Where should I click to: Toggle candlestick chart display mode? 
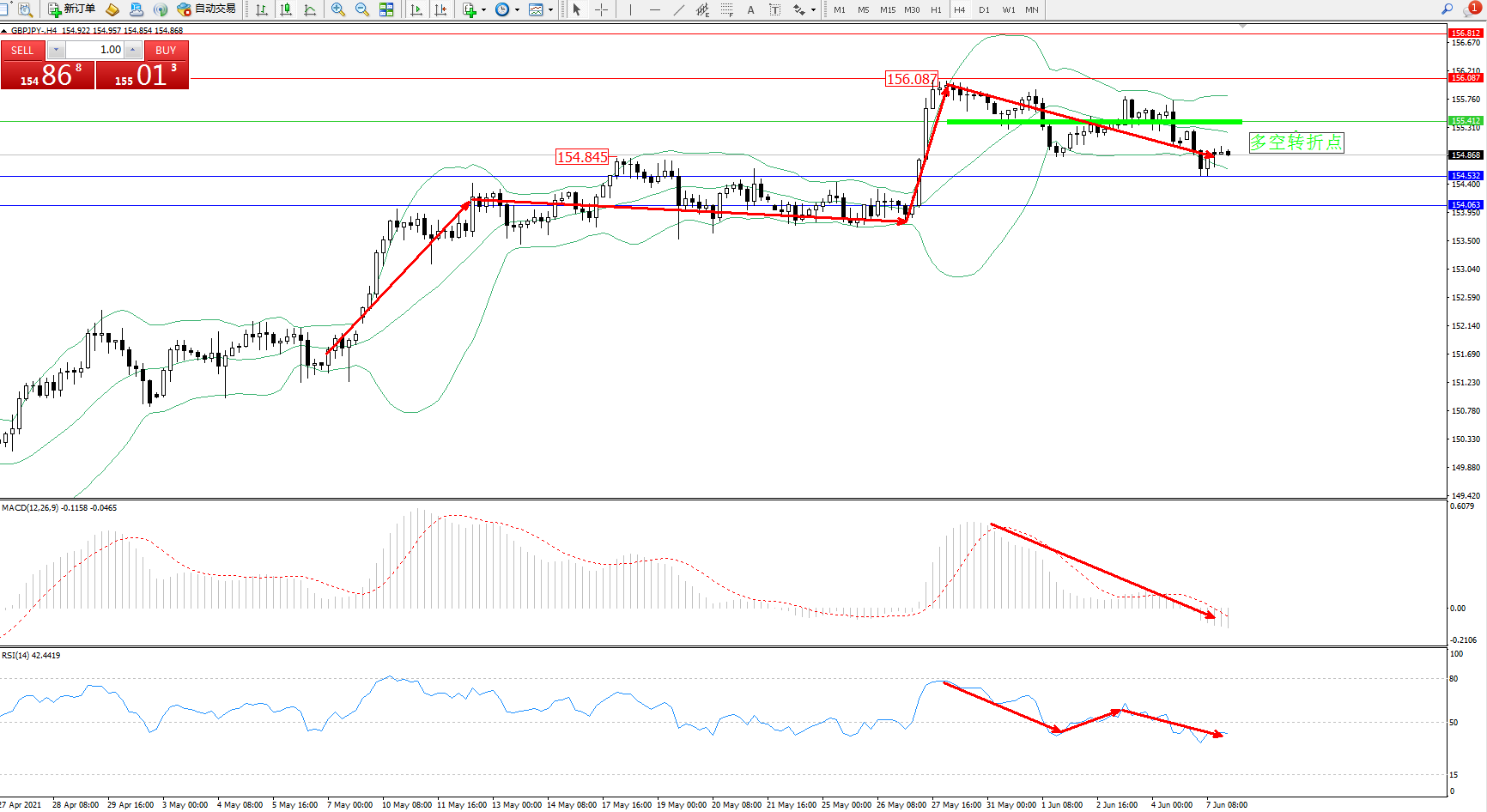[x=286, y=9]
